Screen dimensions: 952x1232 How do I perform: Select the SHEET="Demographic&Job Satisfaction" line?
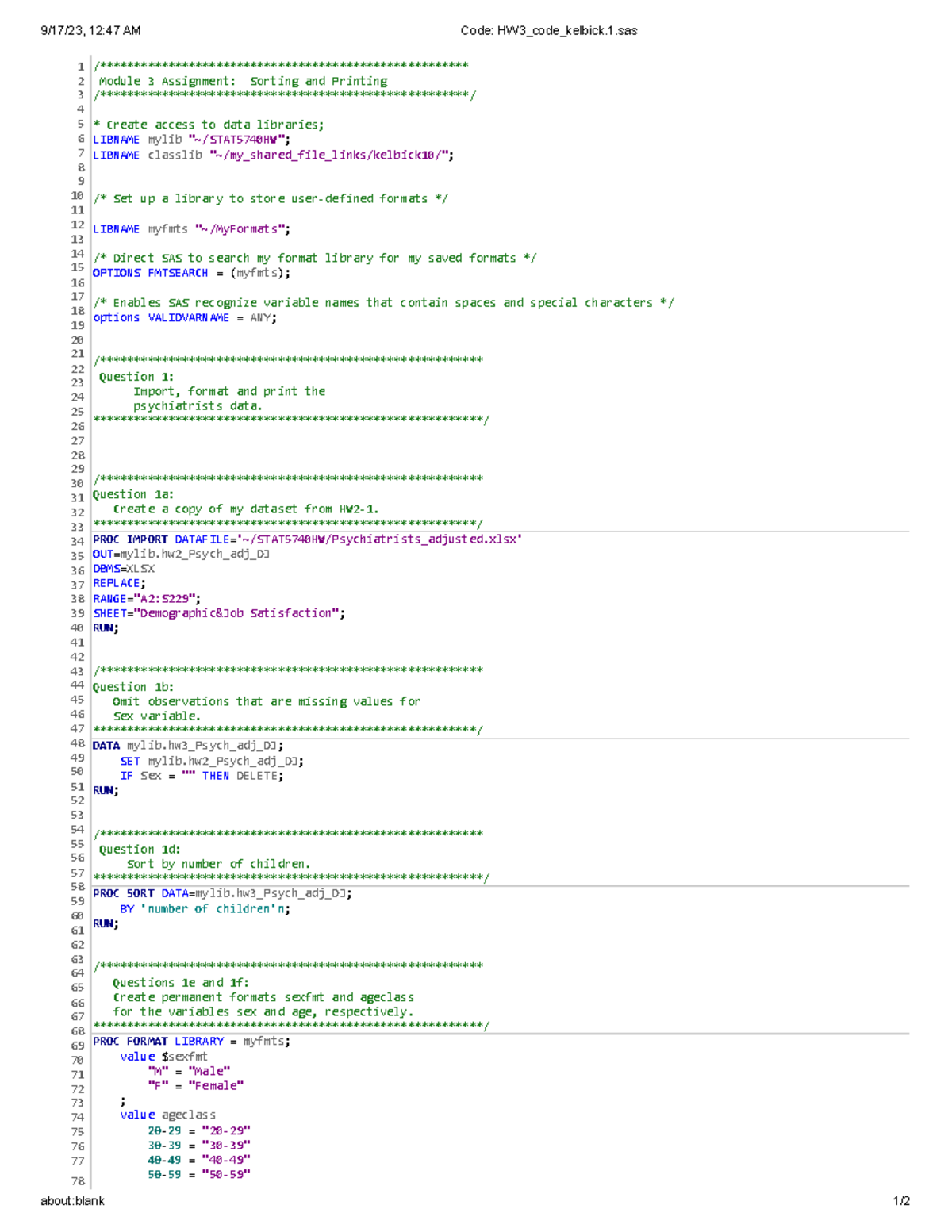pos(217,612)
